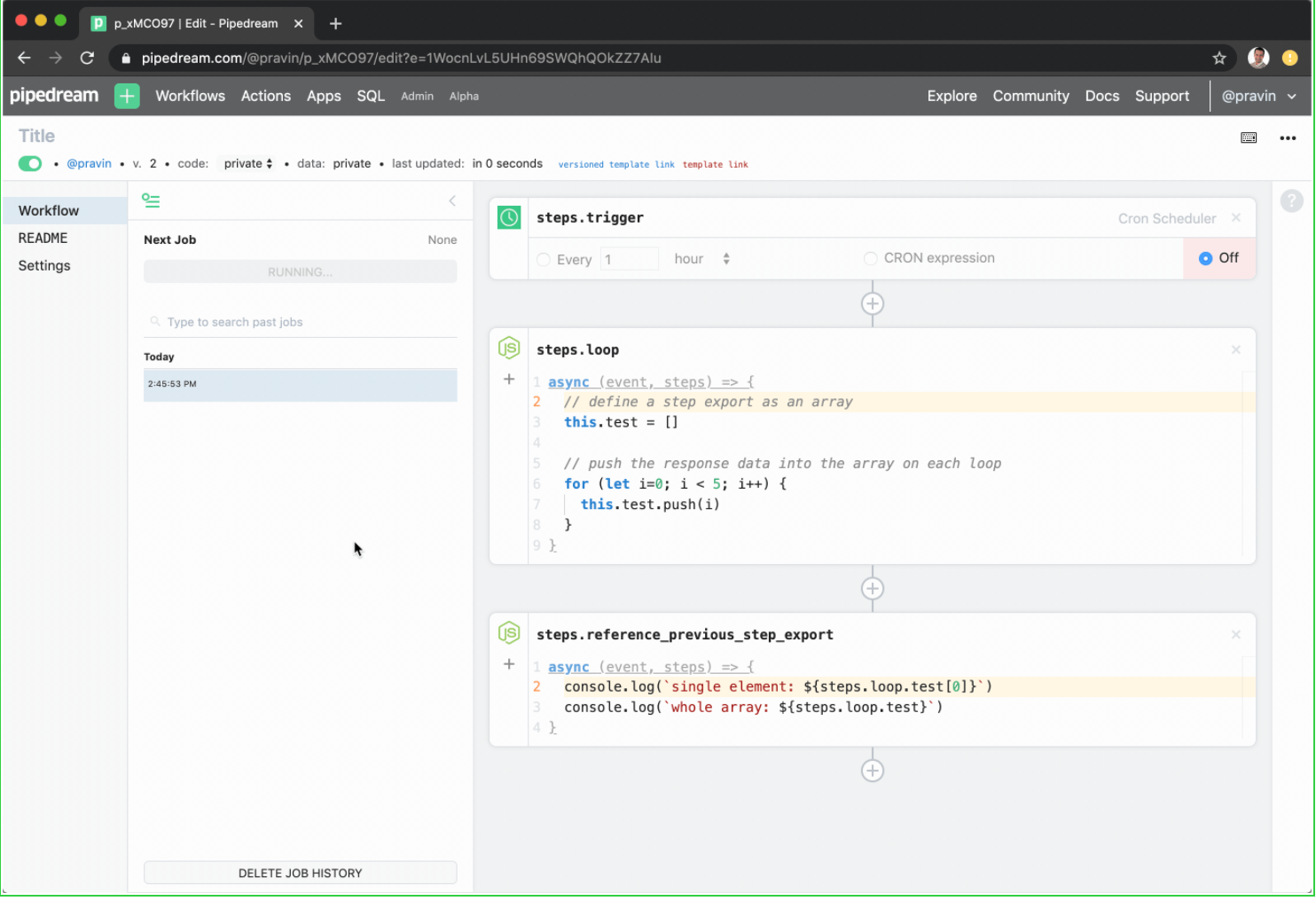Screen dimensions: 1316x901
Task: Open keyboard shortcuts icon near Title
Action: click(x=1248, y=137)
